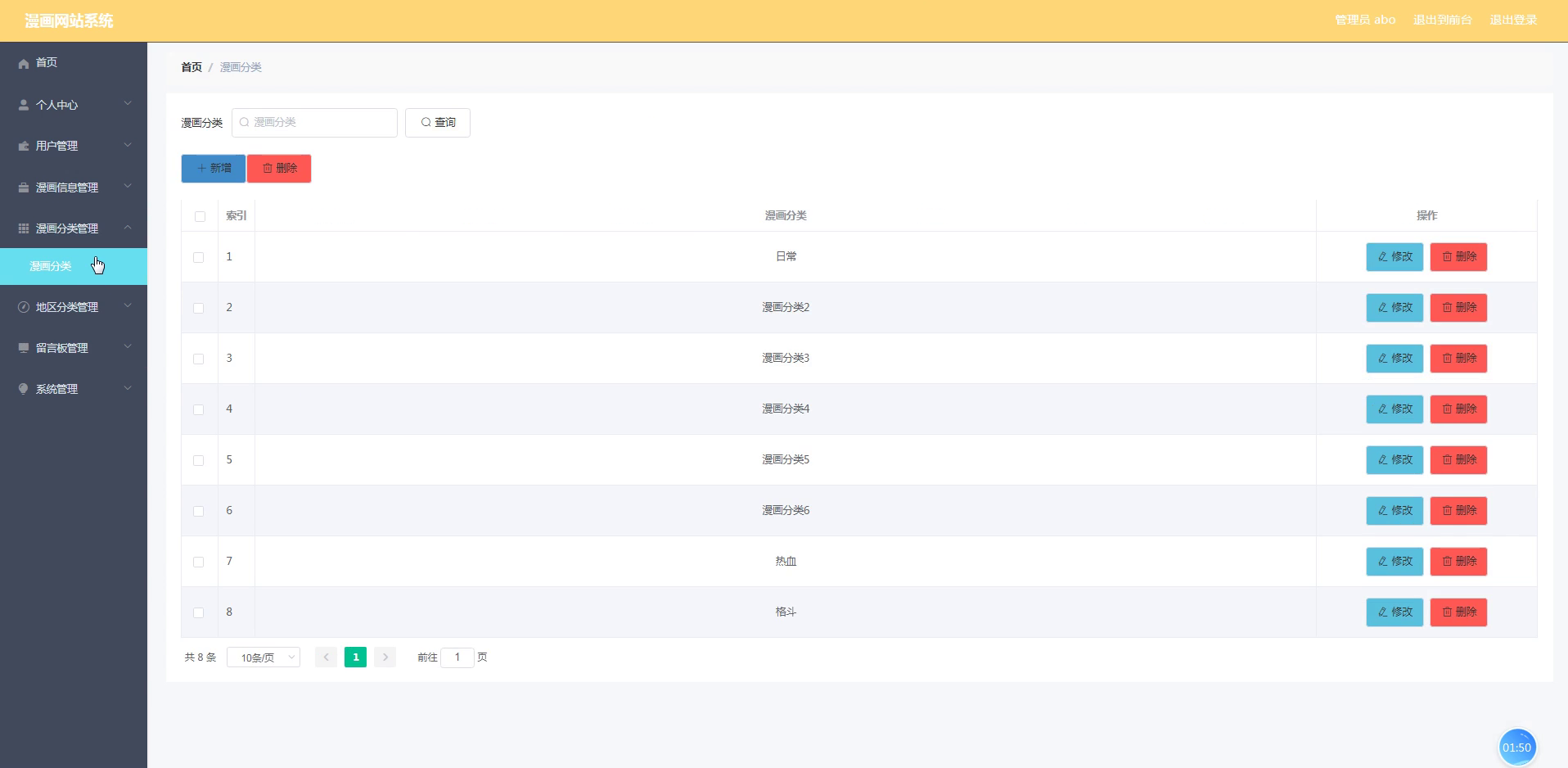
Task: Click the home icon in the sidebar
Action: pos(24,63)
